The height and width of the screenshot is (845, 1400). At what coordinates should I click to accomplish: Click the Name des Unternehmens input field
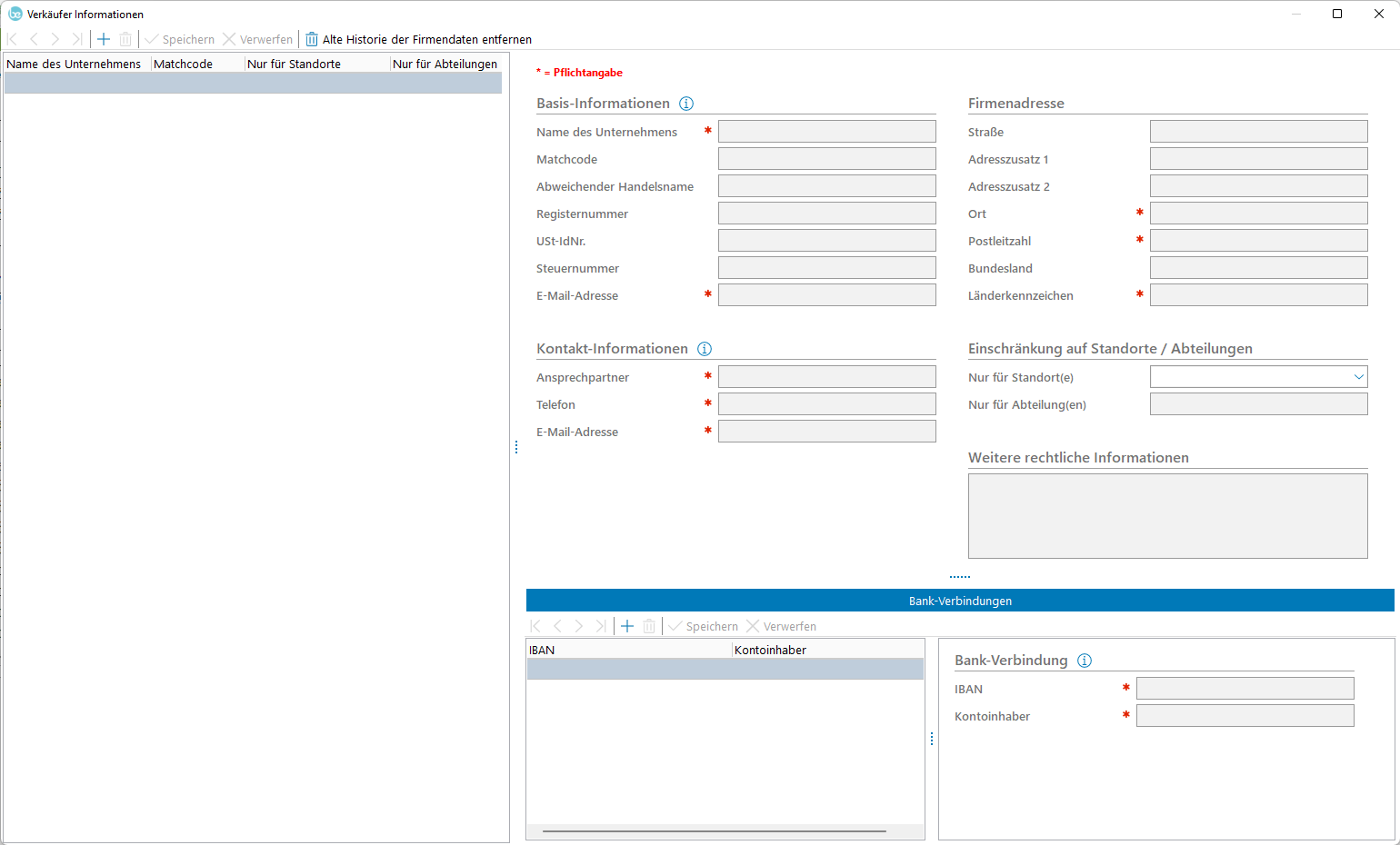pos(826,132)
